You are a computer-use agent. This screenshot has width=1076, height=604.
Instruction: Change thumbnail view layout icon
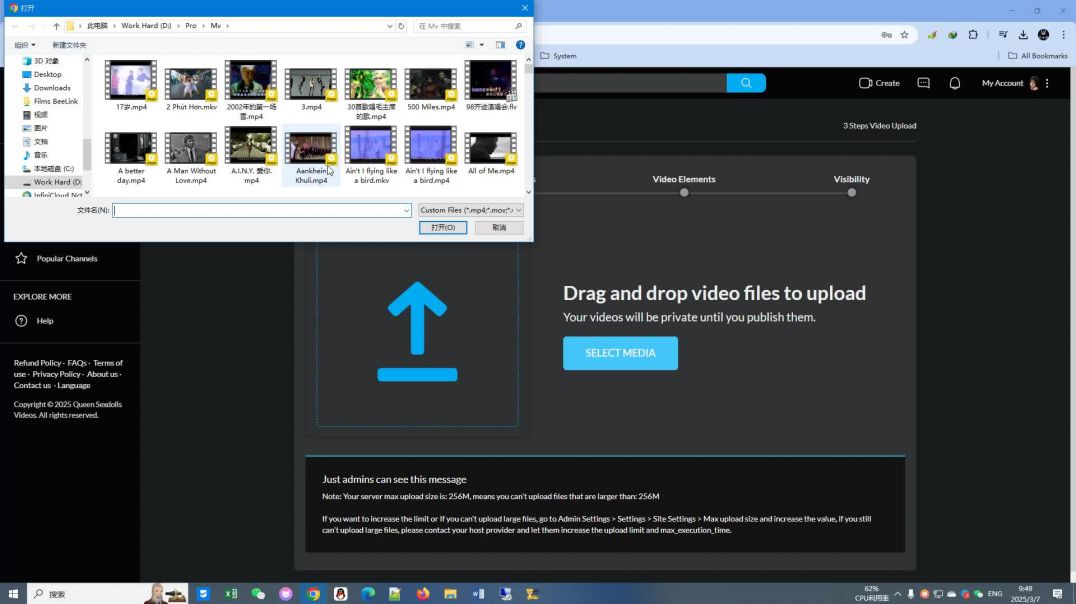tap(470, 45)
